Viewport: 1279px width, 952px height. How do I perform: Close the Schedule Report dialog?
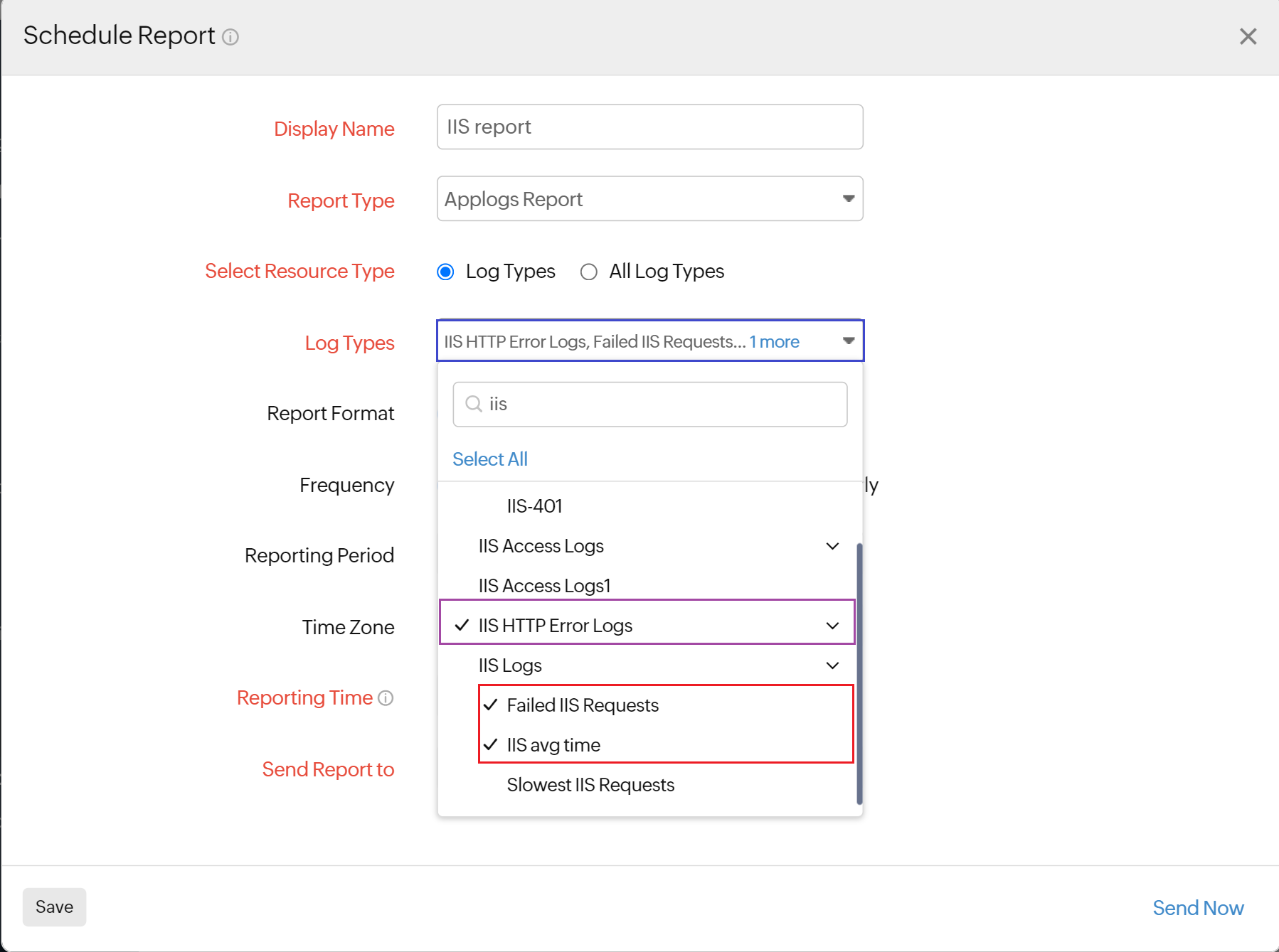[x=1248, y=36]
